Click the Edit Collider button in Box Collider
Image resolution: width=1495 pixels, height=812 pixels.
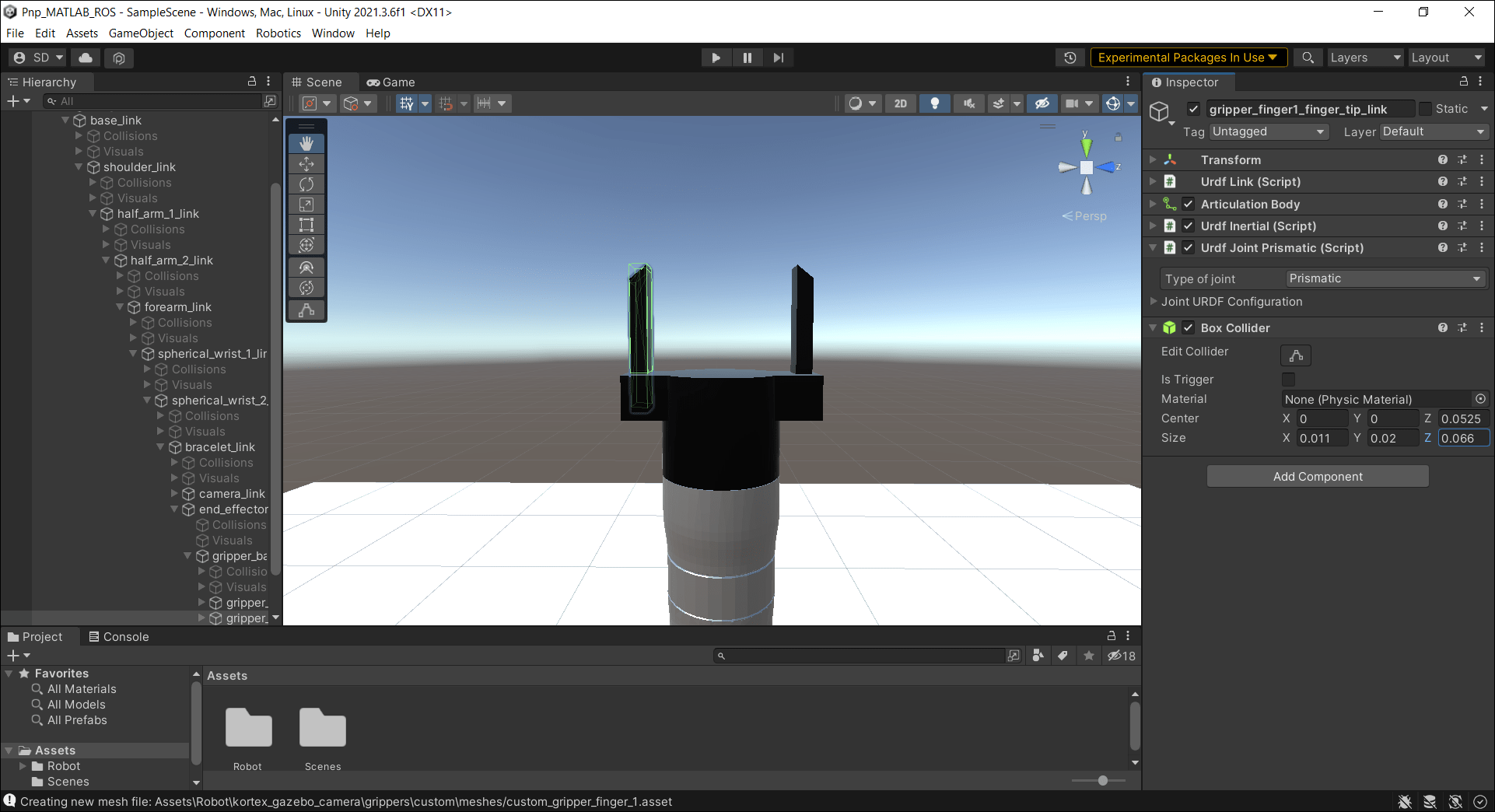pos(1295,355)
